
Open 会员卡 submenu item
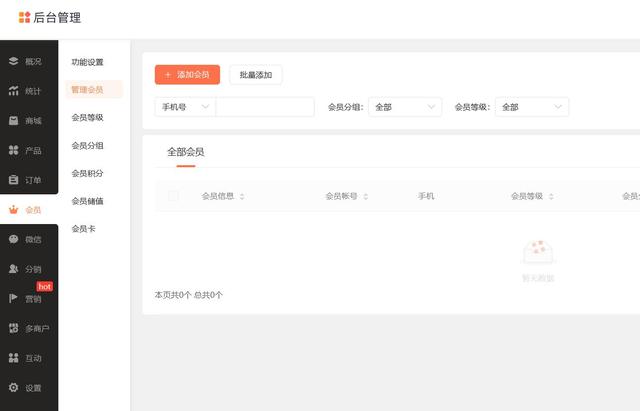tap(83, 229)
